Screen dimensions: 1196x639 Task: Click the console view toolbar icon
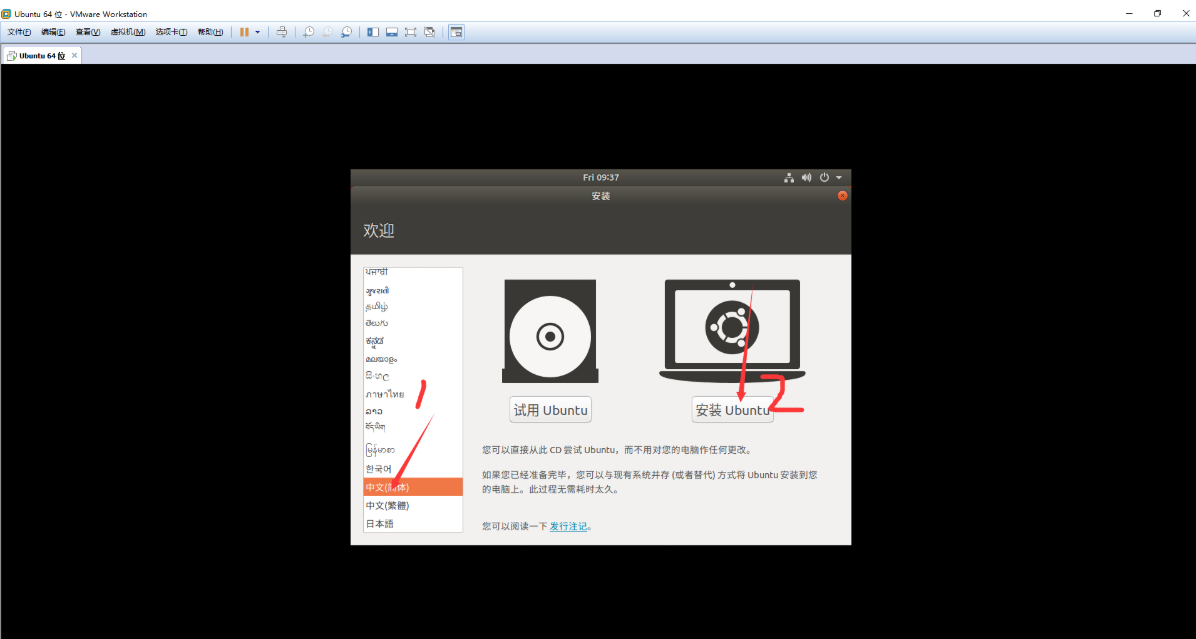456,32
